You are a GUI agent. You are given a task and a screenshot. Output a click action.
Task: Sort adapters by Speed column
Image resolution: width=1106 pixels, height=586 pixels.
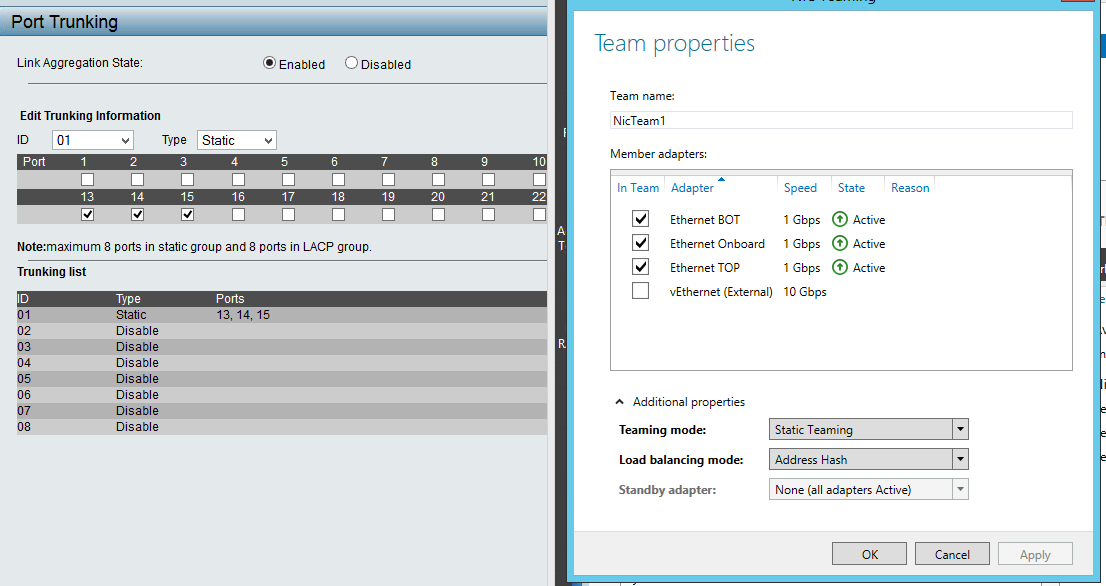coord(800,188)
